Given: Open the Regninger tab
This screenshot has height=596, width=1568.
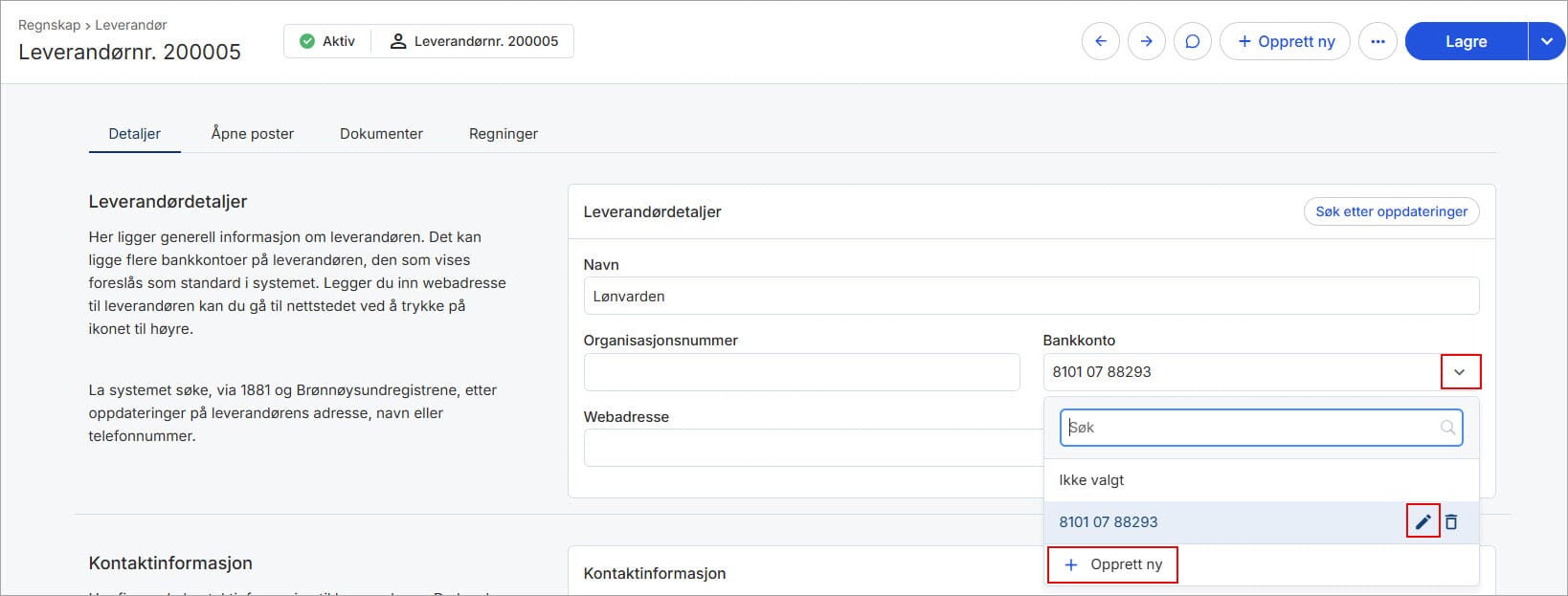Looking at the screenshot, I should [x=504, y=134].
